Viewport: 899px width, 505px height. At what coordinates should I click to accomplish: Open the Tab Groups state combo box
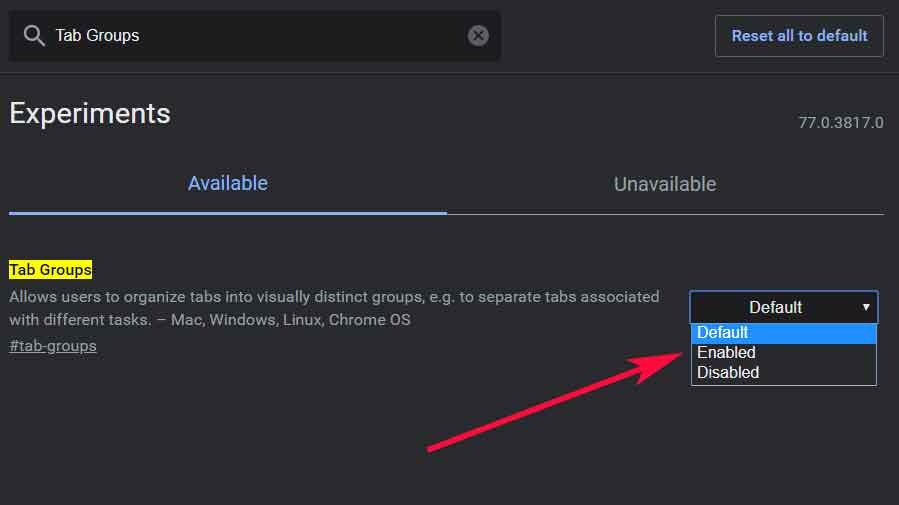(x=775, y=307)
